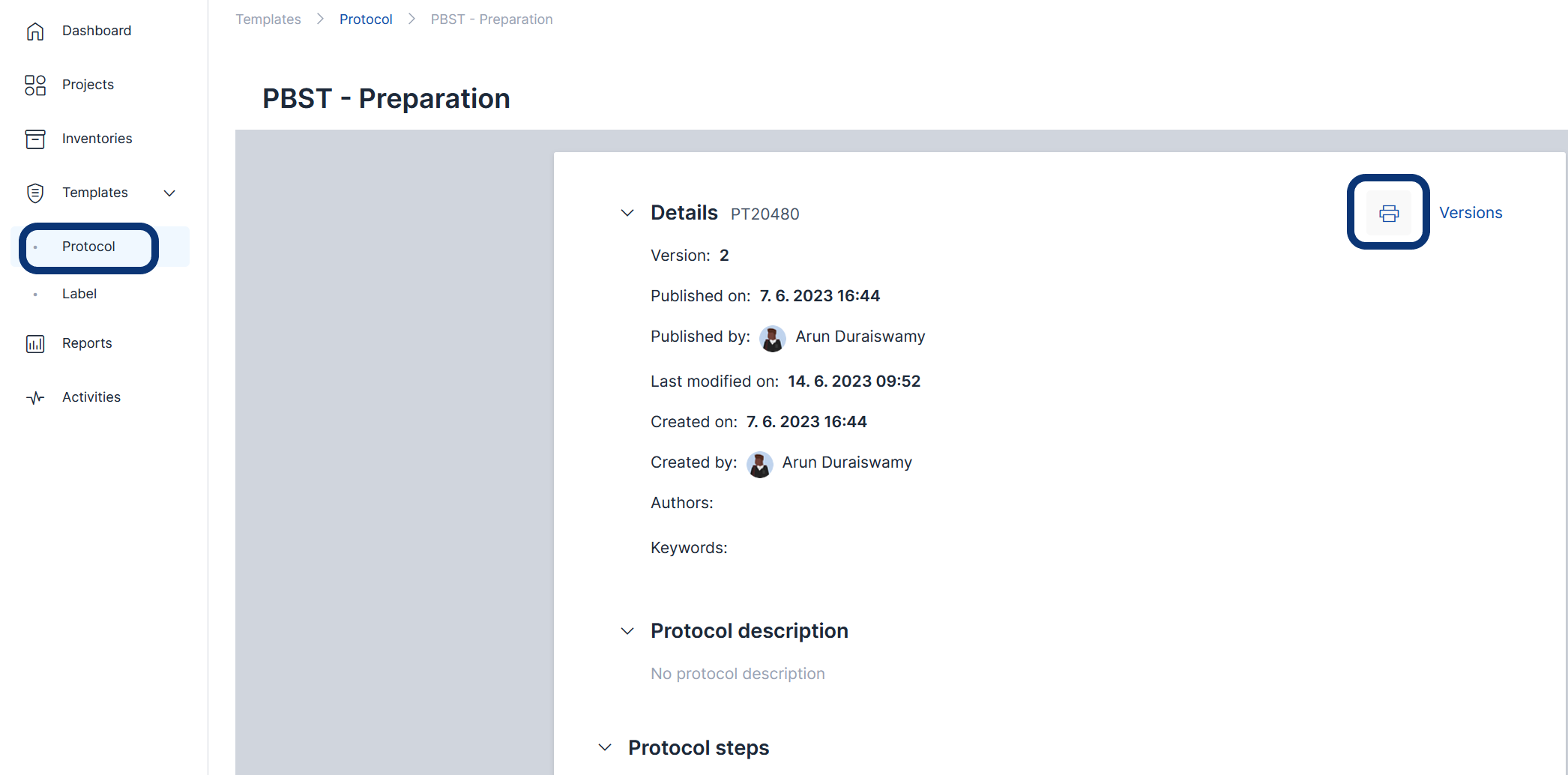
Task: Go to Protocol via breadcrumb
Action: (366, 19)
